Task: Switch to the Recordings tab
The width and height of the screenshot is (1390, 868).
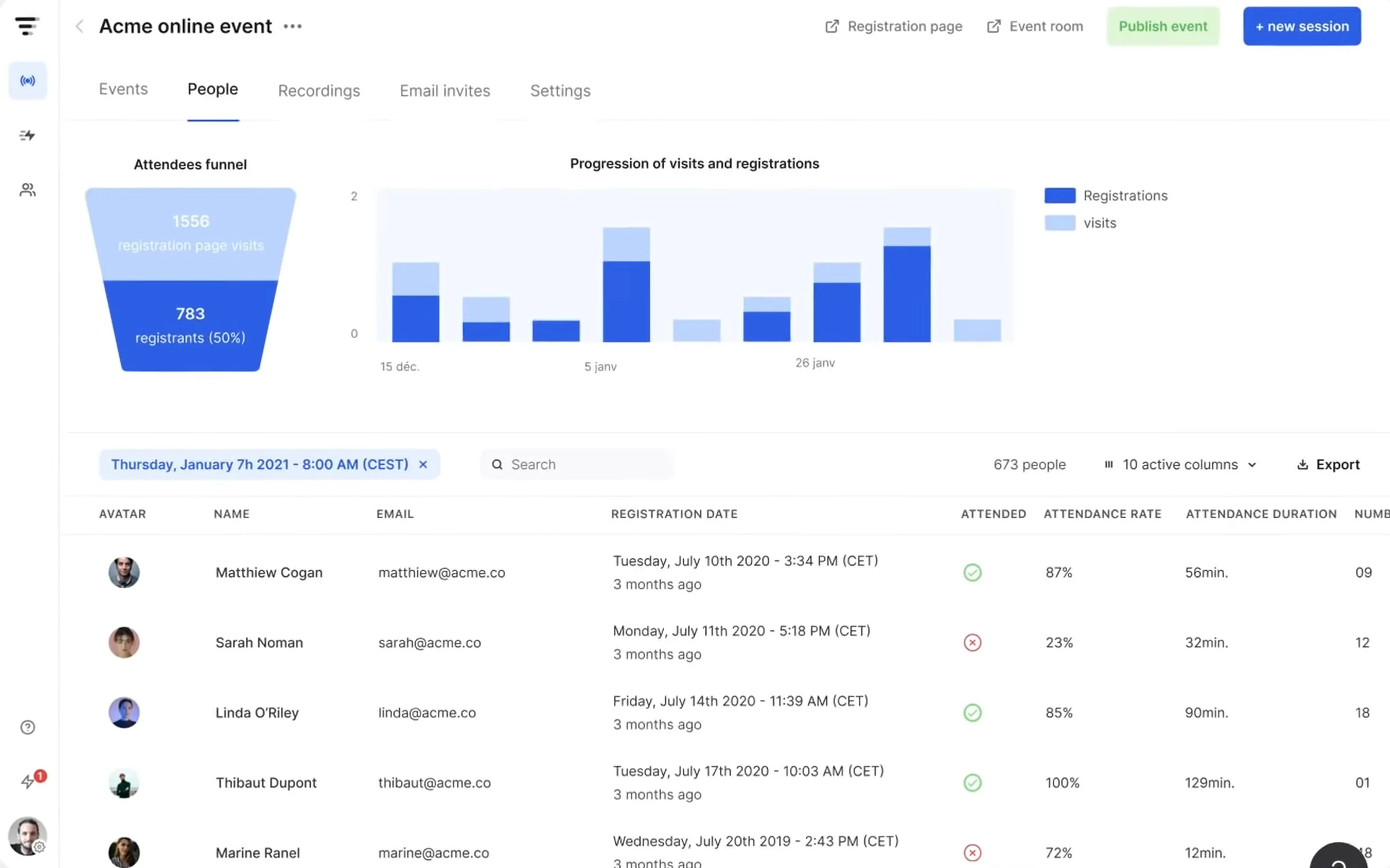Action: 319,91
